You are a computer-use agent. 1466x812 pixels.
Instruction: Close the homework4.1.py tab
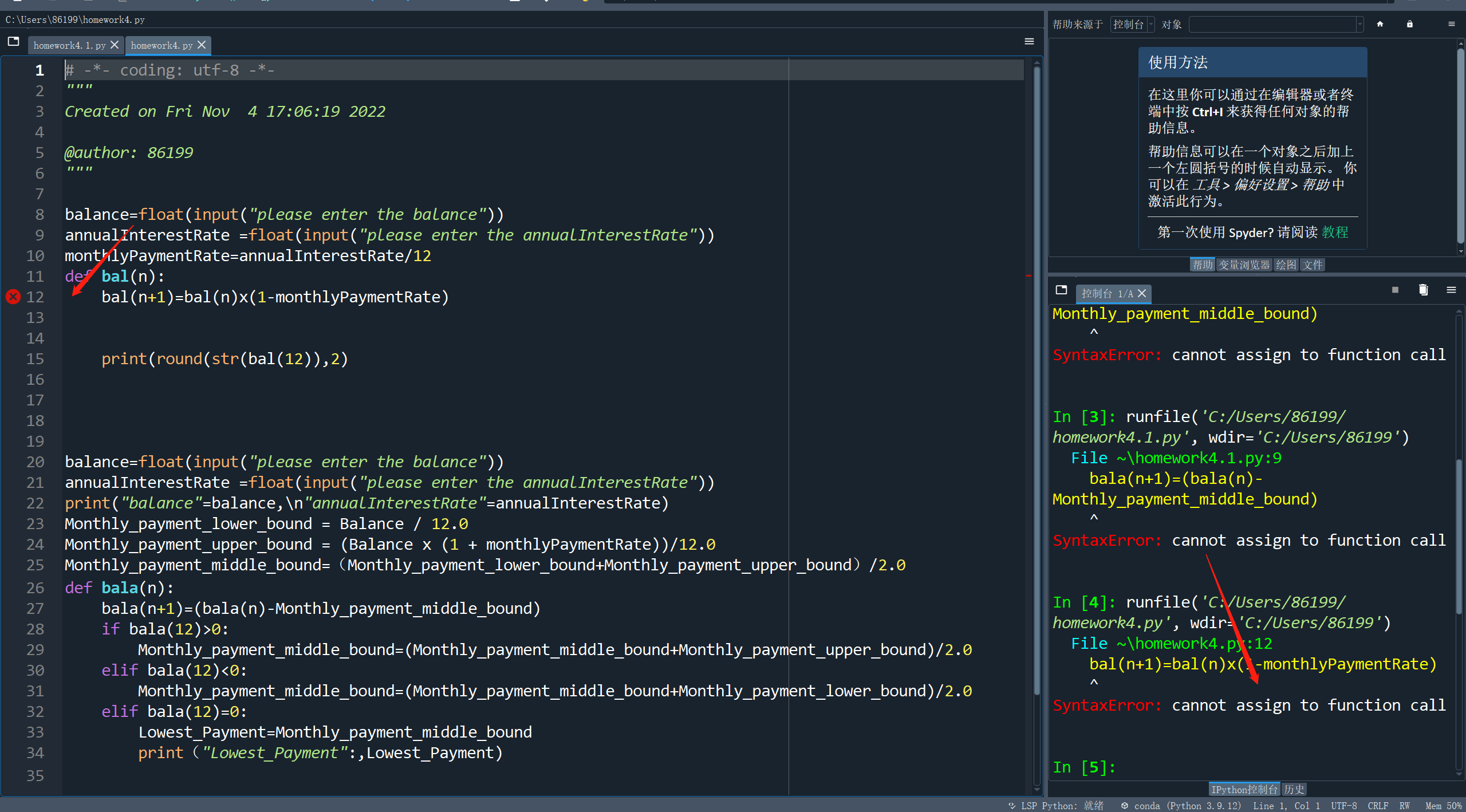coord(115,45)
